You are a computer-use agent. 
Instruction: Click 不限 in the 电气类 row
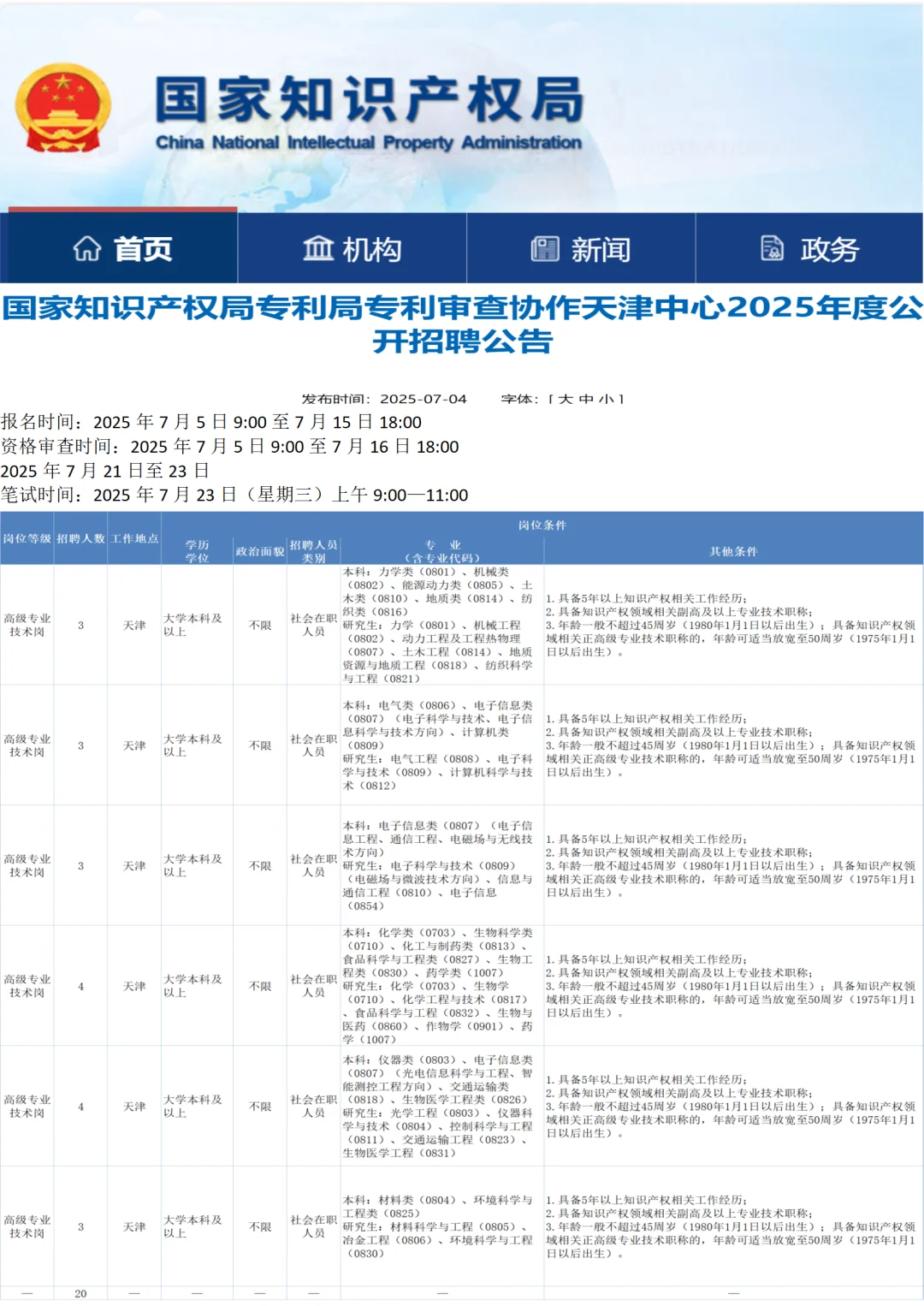(260, 745)
